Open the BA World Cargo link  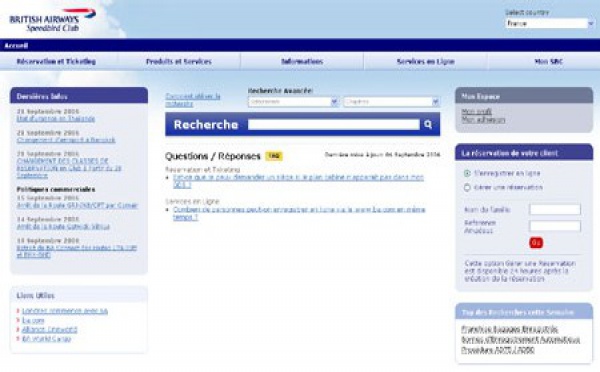(x=46, y=339)
